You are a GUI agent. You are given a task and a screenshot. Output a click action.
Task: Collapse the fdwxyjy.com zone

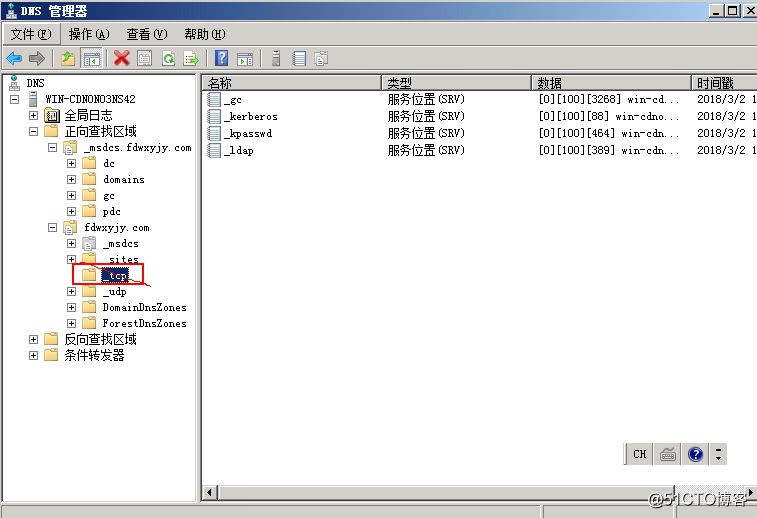[x=53, y=227]
